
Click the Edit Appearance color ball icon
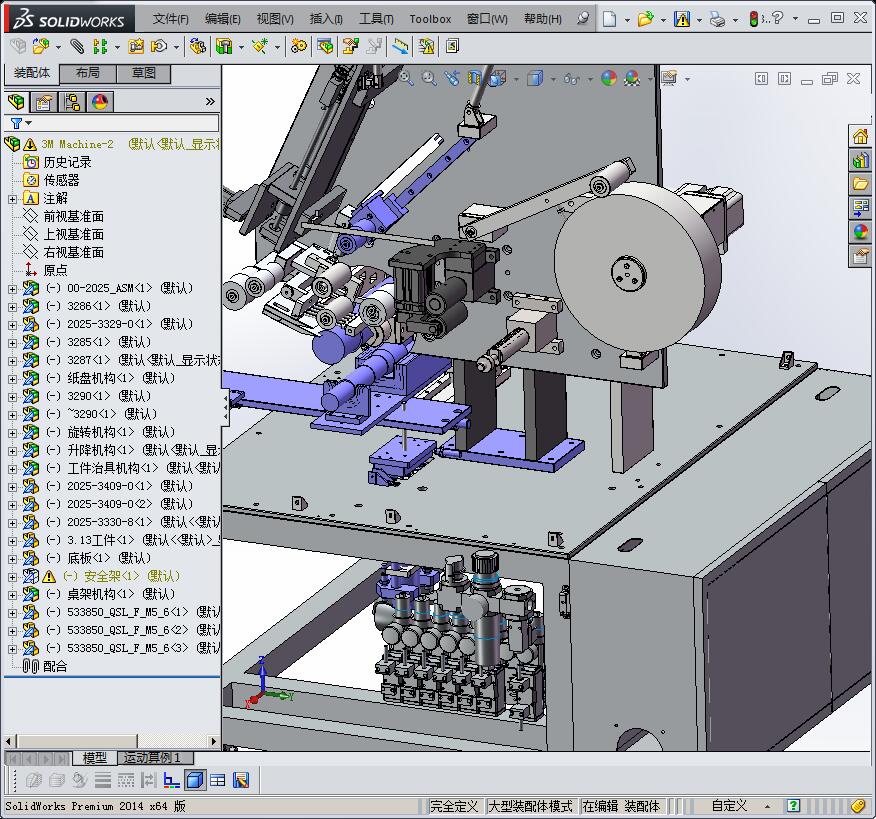608,78
